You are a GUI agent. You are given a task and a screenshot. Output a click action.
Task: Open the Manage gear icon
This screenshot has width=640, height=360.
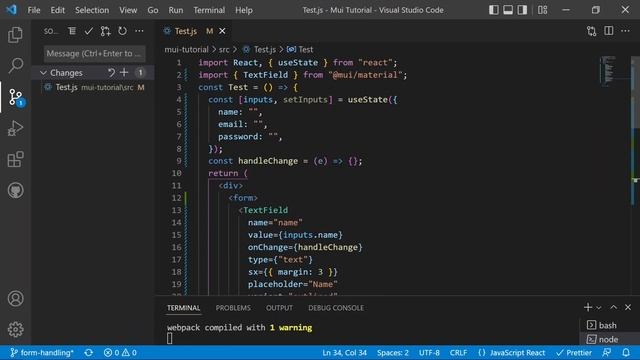coord(16,329)
